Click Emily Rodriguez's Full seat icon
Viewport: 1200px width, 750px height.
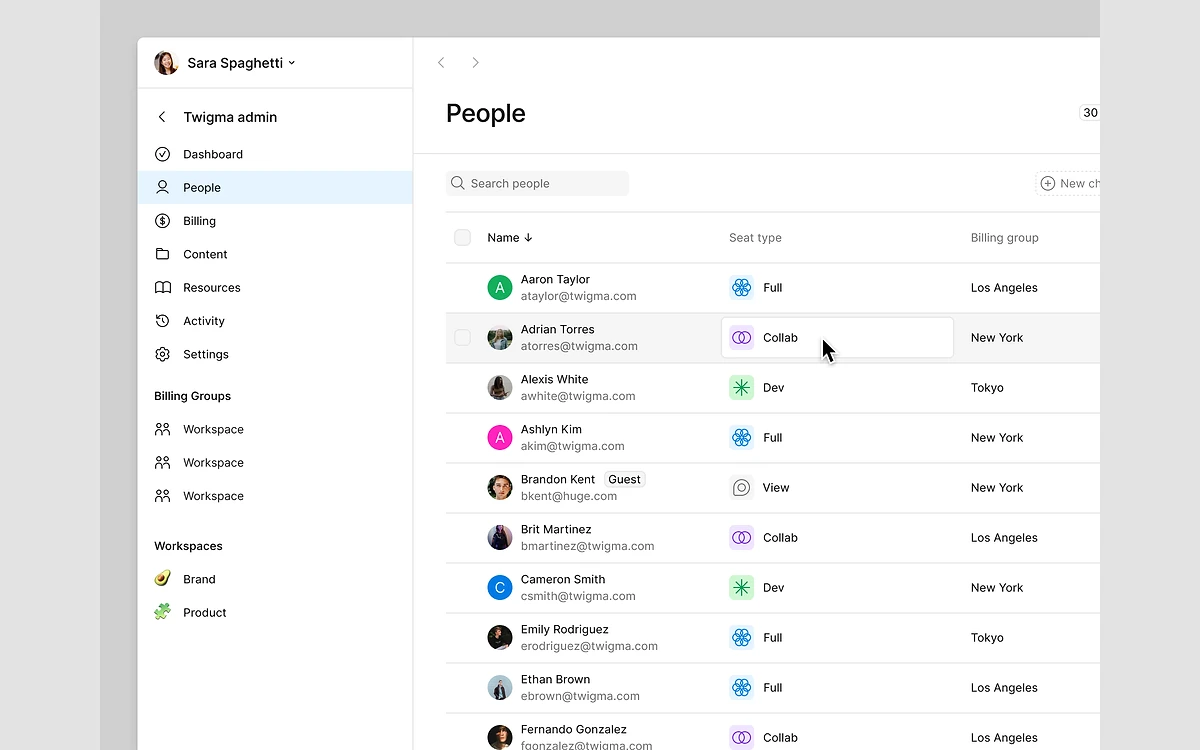[x=741, y=638]
